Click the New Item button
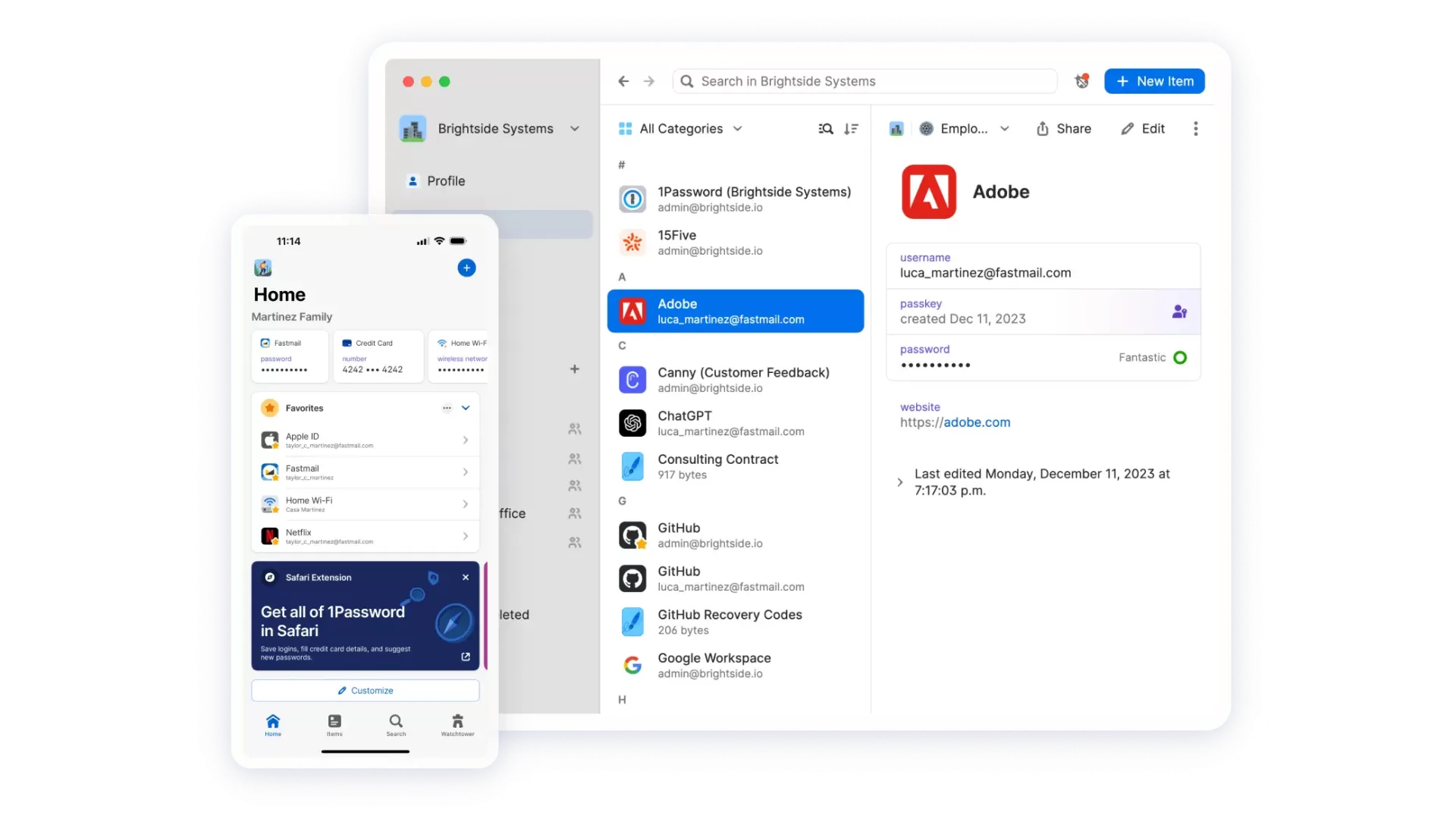Image resolution: width=1456 pixels, height=818 pixels. (1154, 81)
